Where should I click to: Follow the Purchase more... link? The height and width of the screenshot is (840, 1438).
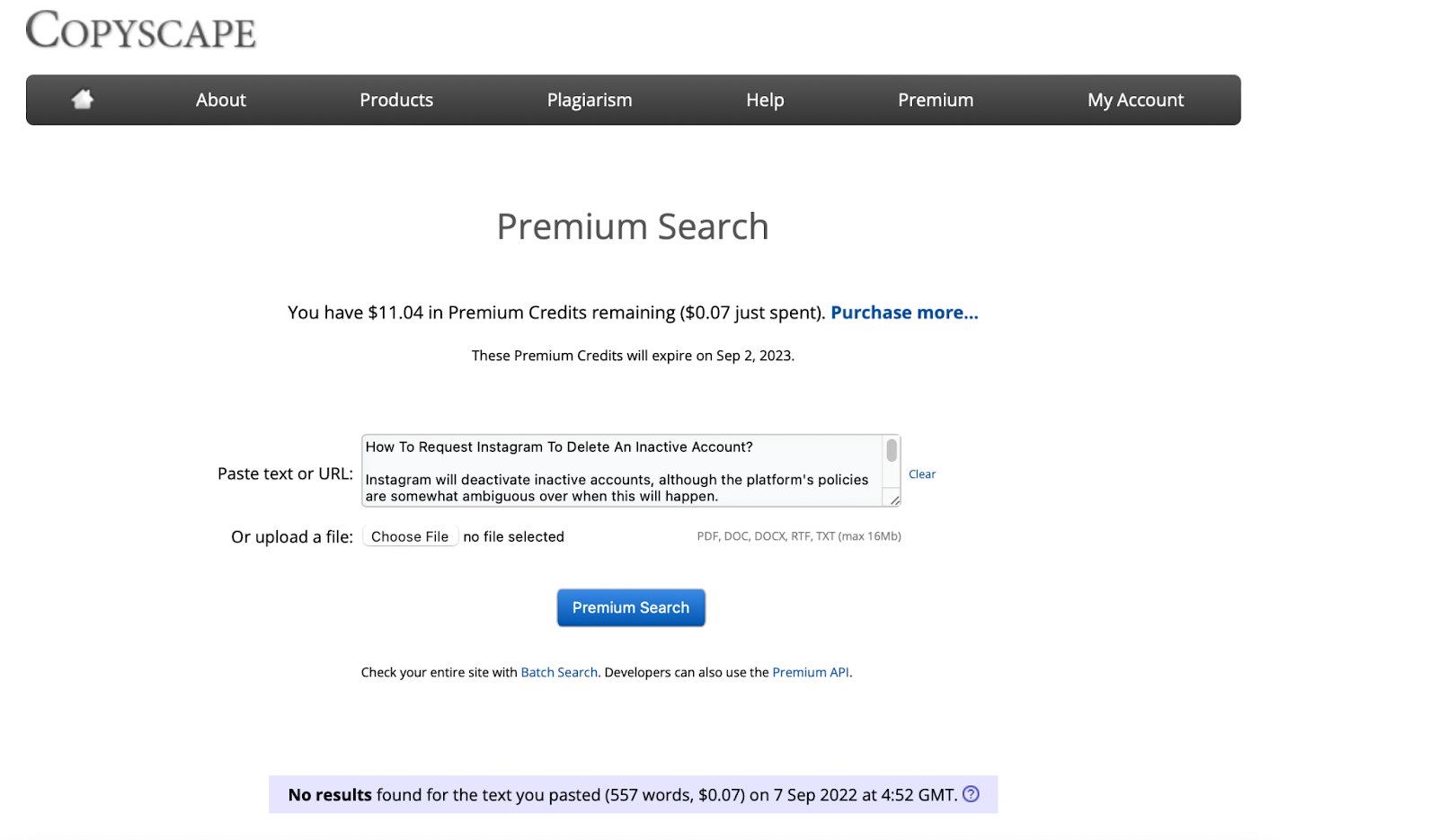[904, 313]
